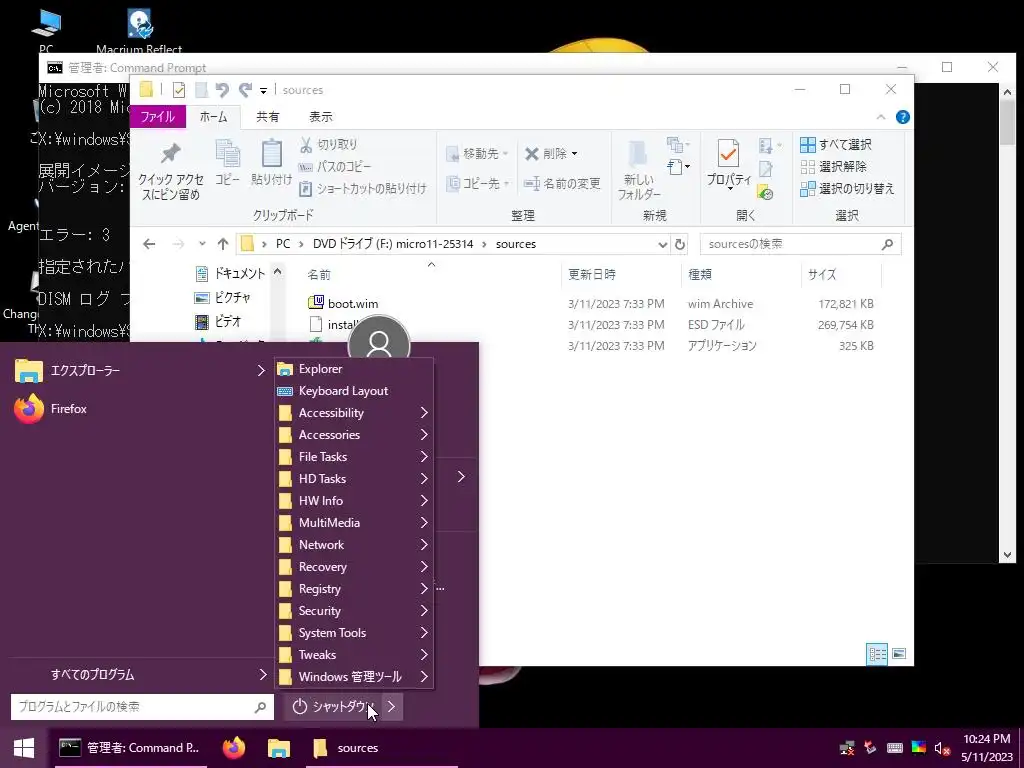
Task: Expand the Network folder
Action: (354, 545)
